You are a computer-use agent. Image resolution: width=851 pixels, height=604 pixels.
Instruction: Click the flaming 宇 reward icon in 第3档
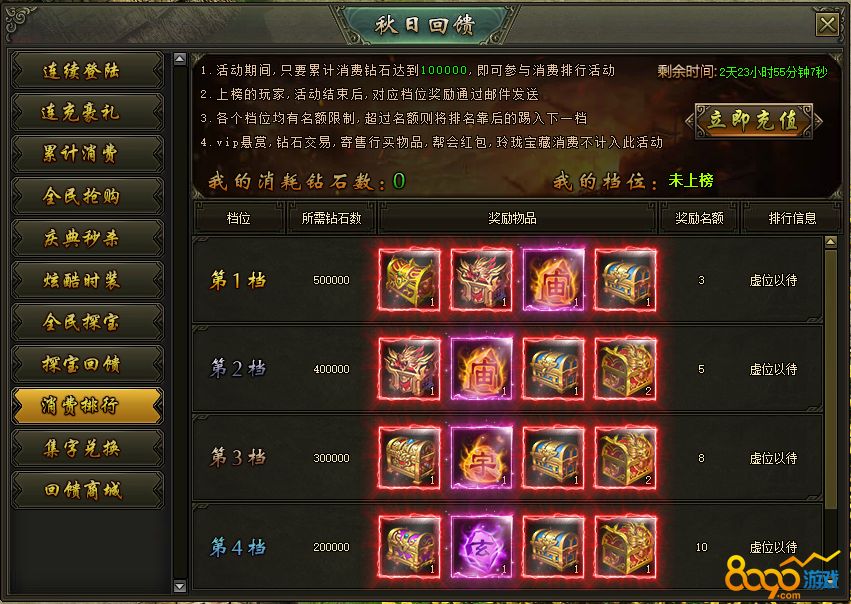(481, 458)
